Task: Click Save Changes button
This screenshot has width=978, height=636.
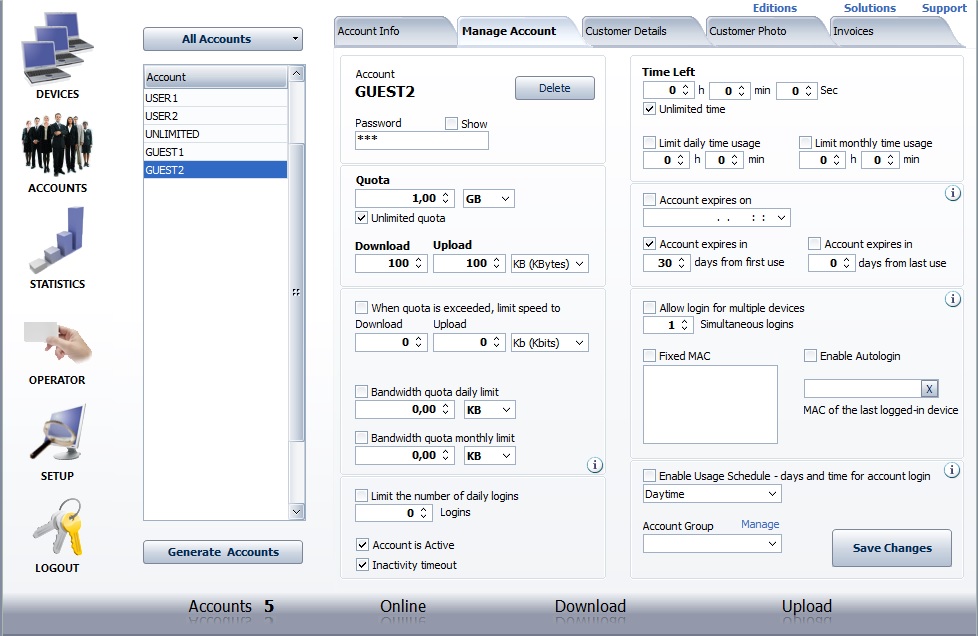Action: (892, 548)
